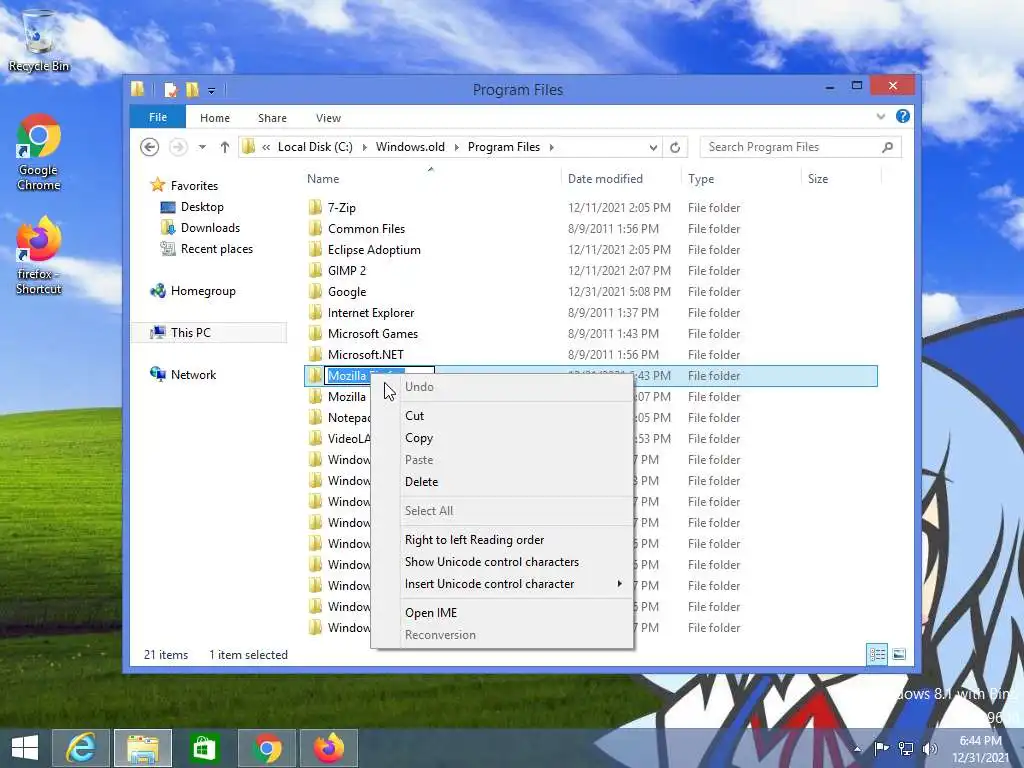Launch Google Chrome from the desktop shortcut
This screenshot has height=768, width=1024.
[39, 152]
